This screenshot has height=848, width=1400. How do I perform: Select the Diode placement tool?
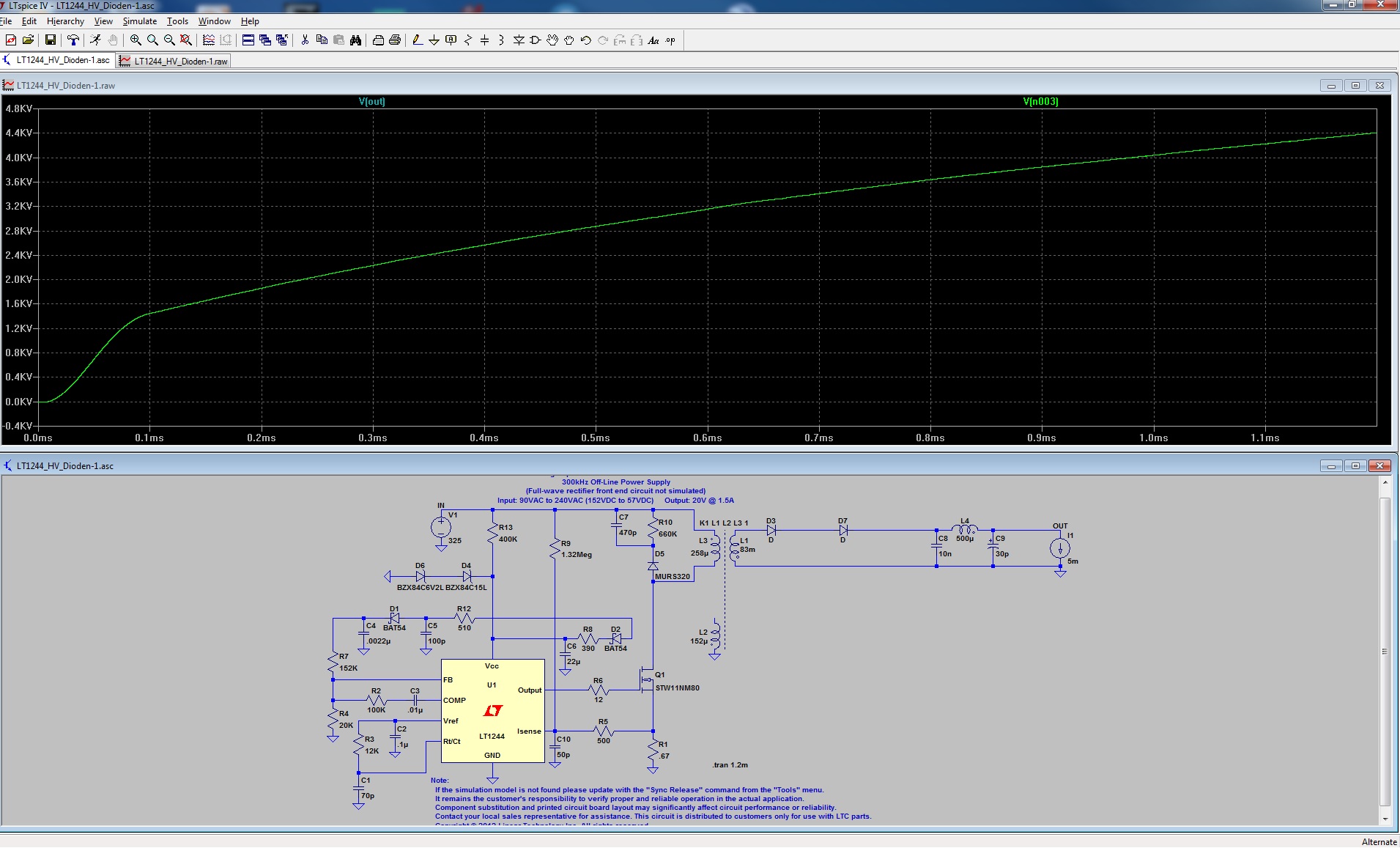pyautogui.click(x=519, y=40)
